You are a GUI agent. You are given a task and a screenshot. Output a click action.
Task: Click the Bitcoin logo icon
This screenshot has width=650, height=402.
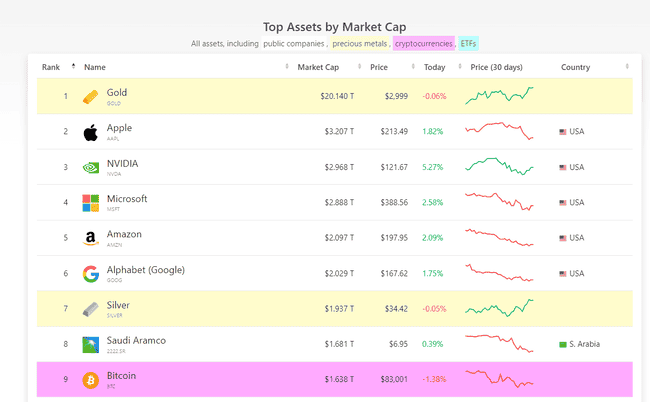[x=91, y=380]
